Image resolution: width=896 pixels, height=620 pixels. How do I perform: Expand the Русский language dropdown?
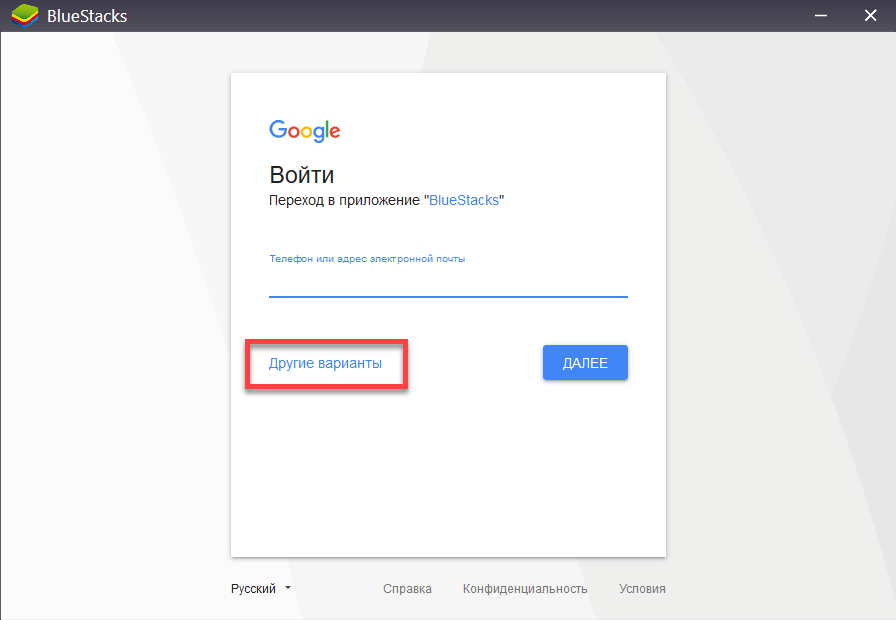pyautogui.click(x=261, y=589)
